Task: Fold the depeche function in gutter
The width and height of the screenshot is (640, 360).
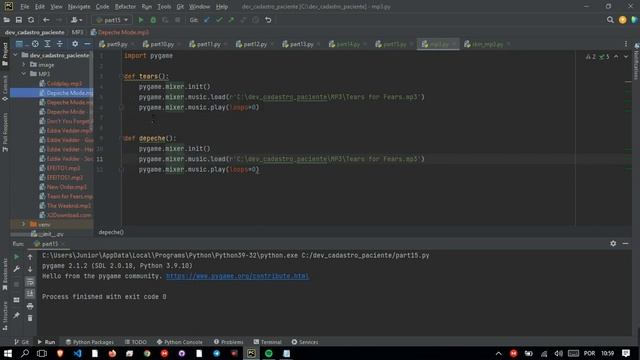Action: (121, 138)
